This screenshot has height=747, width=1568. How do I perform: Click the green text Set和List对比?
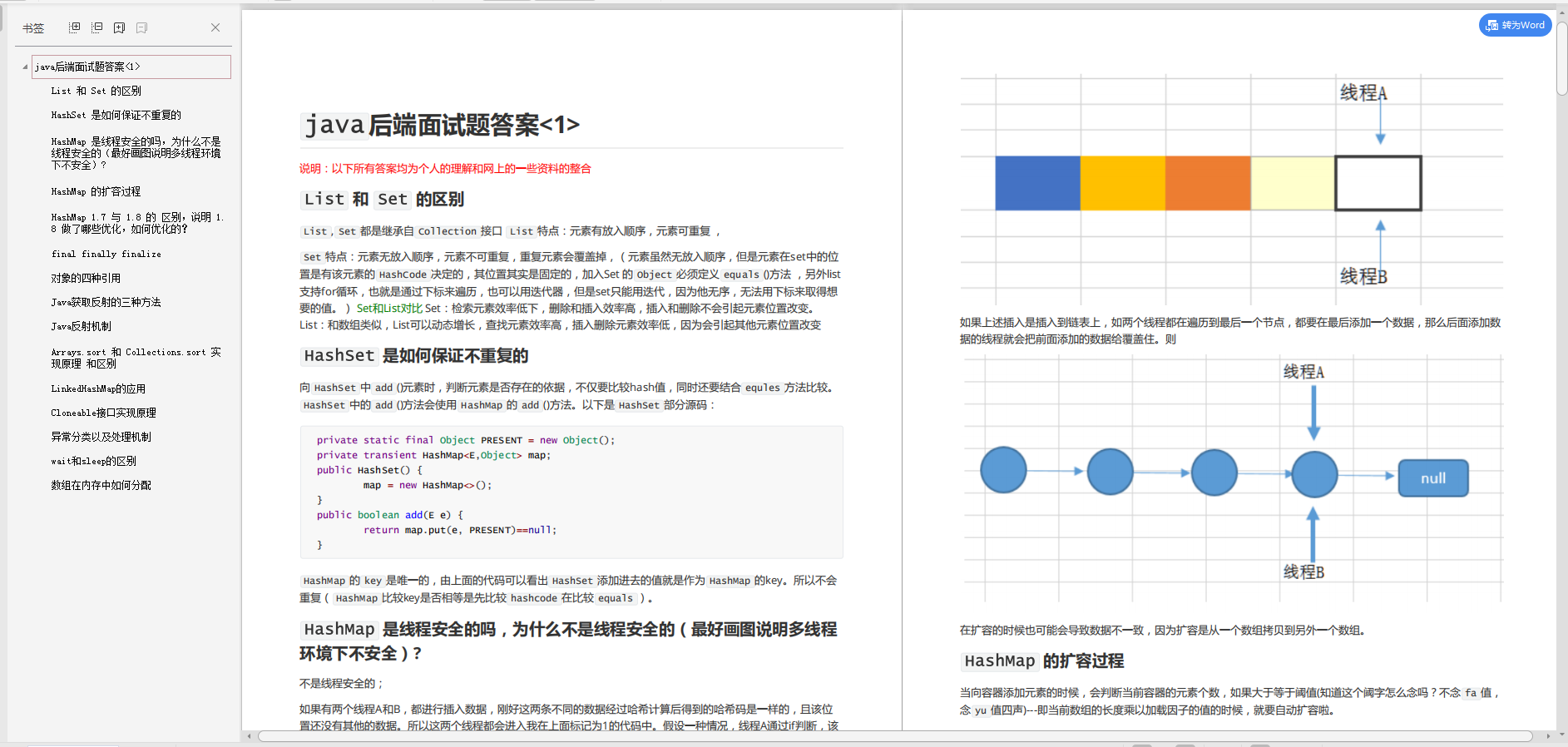pos(389,309)
